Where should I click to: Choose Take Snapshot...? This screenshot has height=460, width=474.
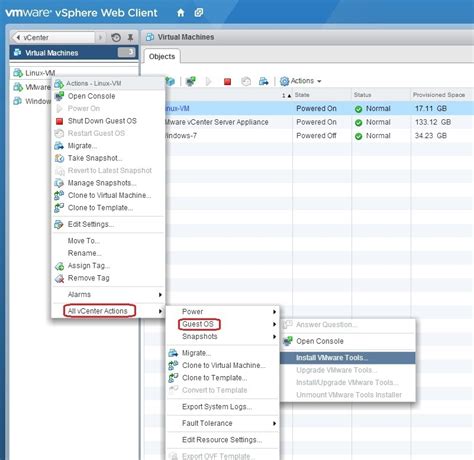95,158
